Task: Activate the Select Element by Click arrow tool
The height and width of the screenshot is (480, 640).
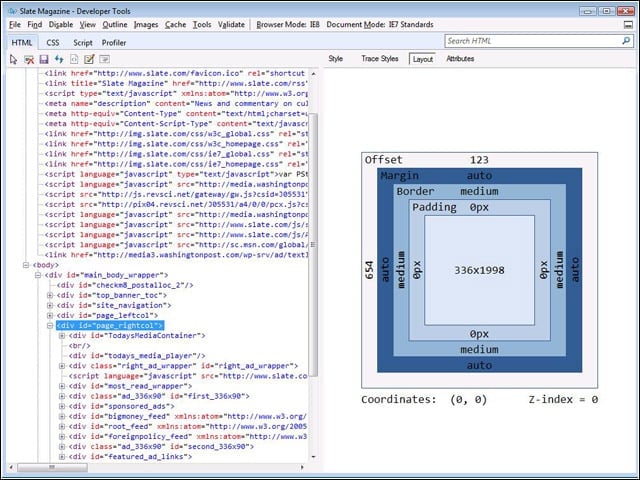Action: (x=13, y=60)
